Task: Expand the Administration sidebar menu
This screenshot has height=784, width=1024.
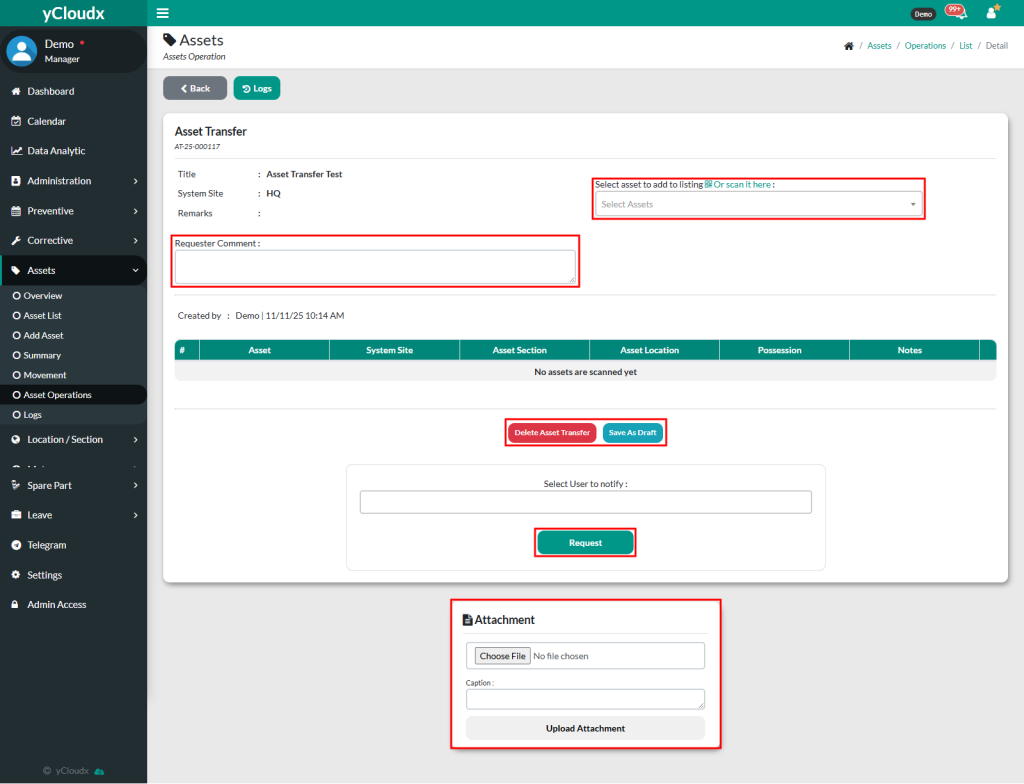Action: tap(73, 181)
